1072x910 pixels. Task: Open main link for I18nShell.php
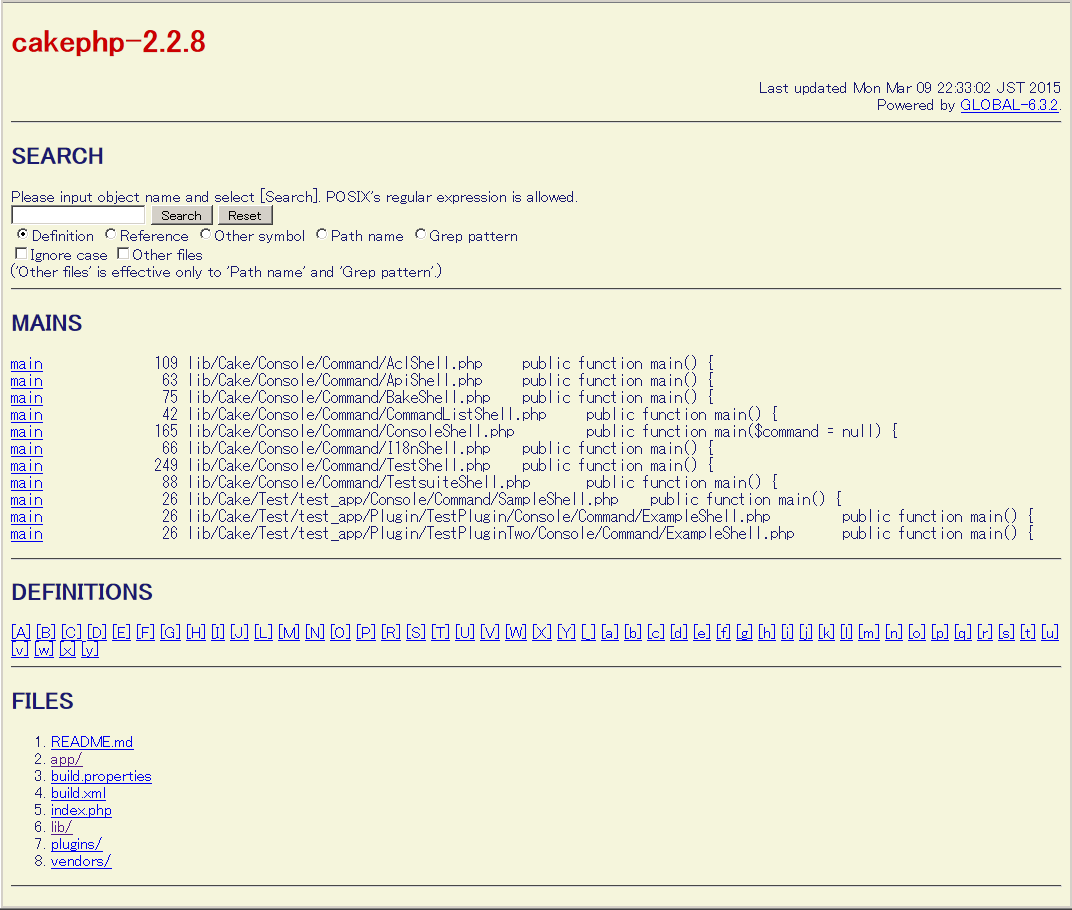[x=27, y=449]
